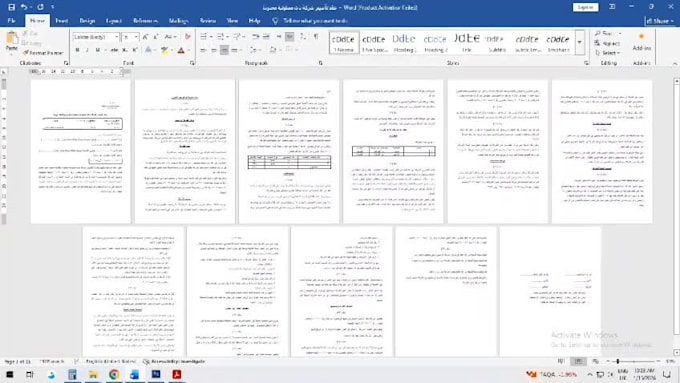Click Accessibility: Investigate in status bar
The height and width of the screenshot is (383, 680).
click(174, 361)
